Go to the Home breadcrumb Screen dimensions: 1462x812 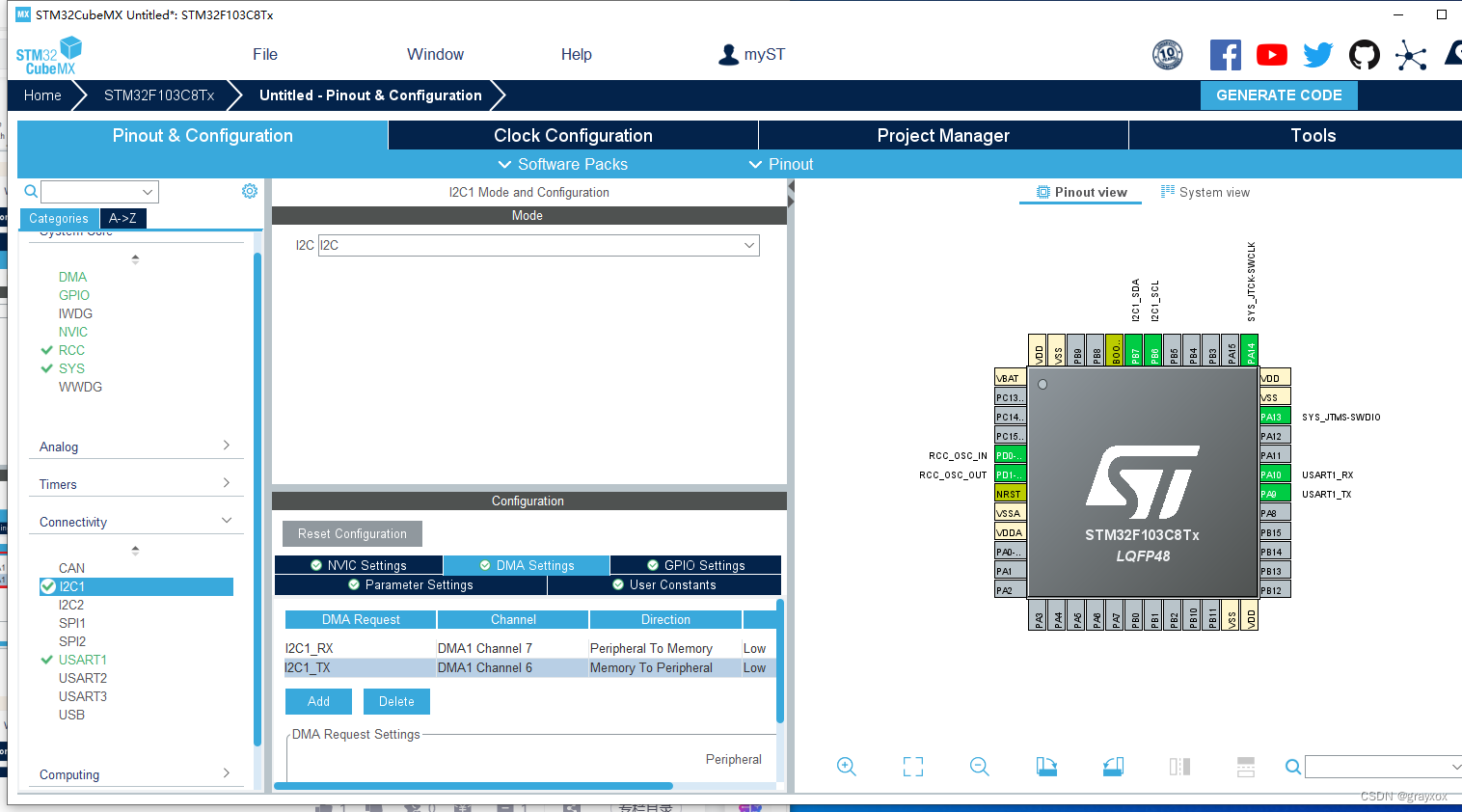pyautogui.click(x=42, y=95)
